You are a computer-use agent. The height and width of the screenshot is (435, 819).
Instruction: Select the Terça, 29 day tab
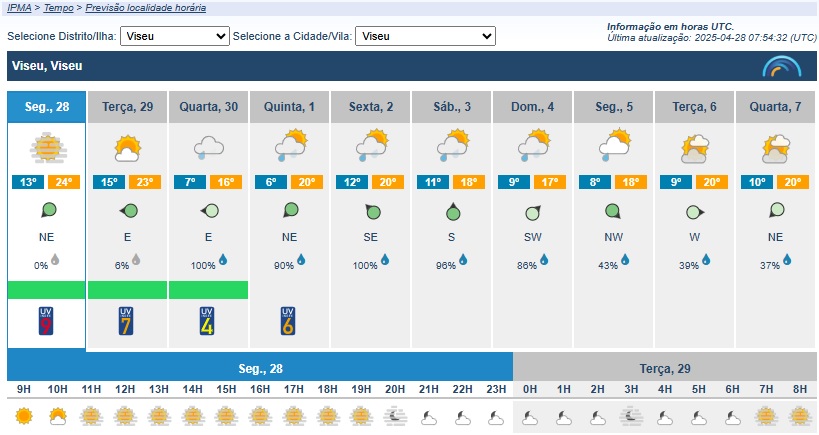(x=127, y=107)
